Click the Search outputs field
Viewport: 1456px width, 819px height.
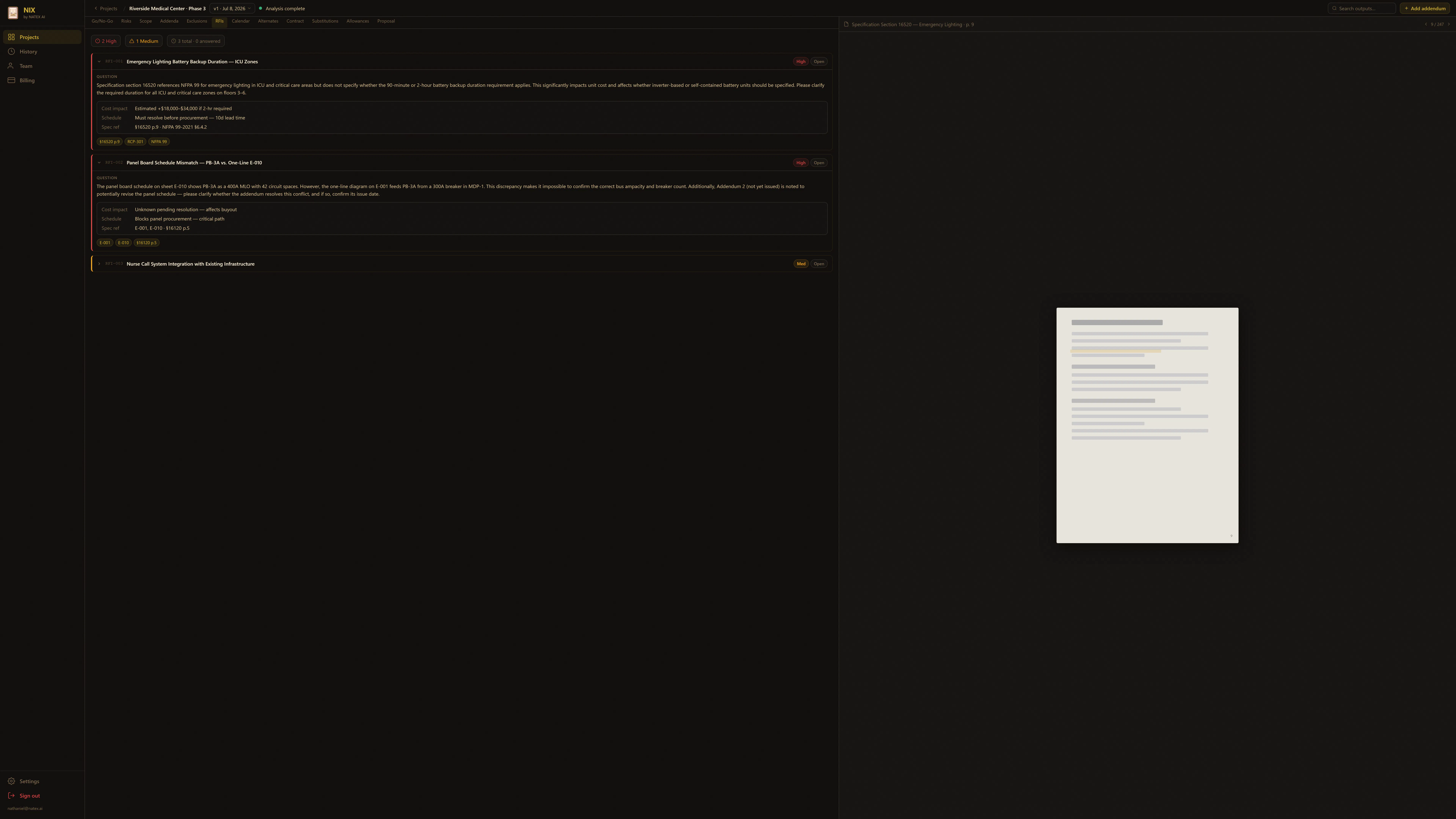tap(1362, 9)
